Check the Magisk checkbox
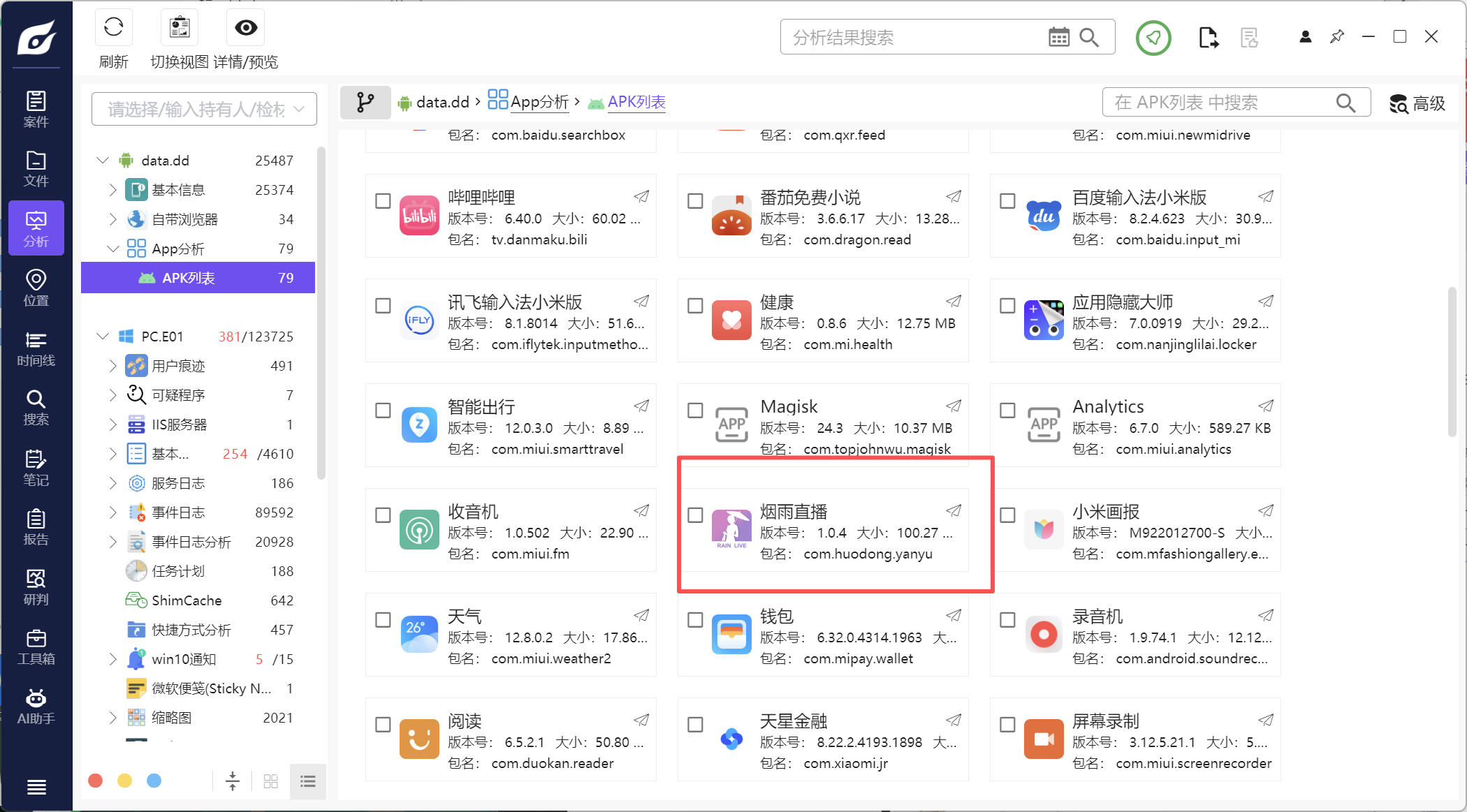Screen dimensions: 1467x812 coord(695,411)
